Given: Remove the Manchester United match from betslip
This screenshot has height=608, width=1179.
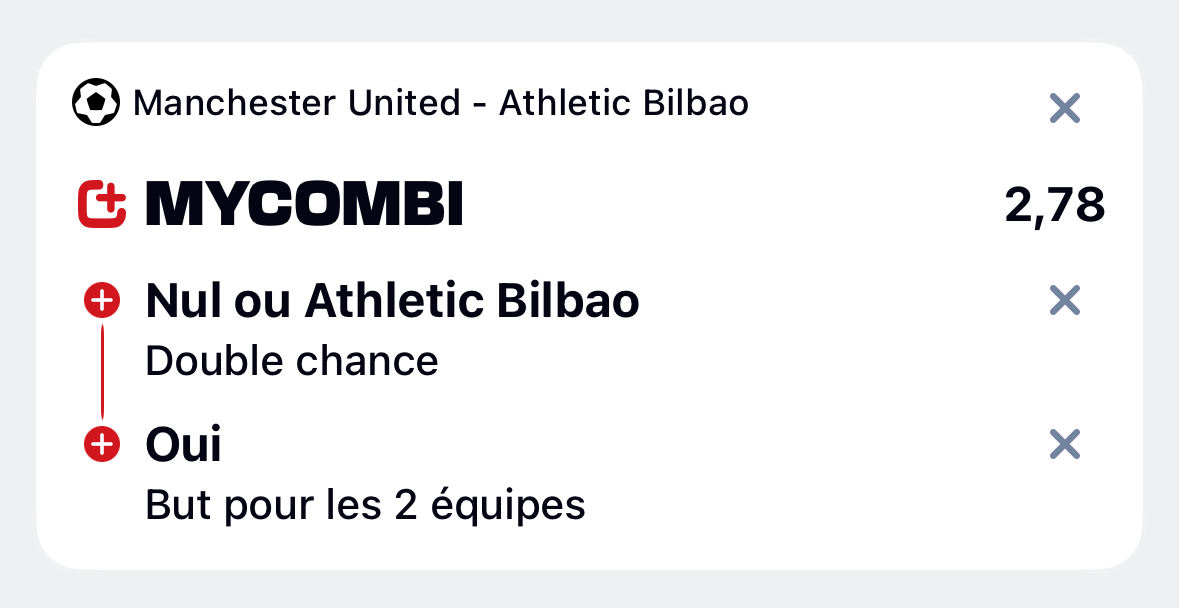Looking at the screenshot, I should (1065, 109).
